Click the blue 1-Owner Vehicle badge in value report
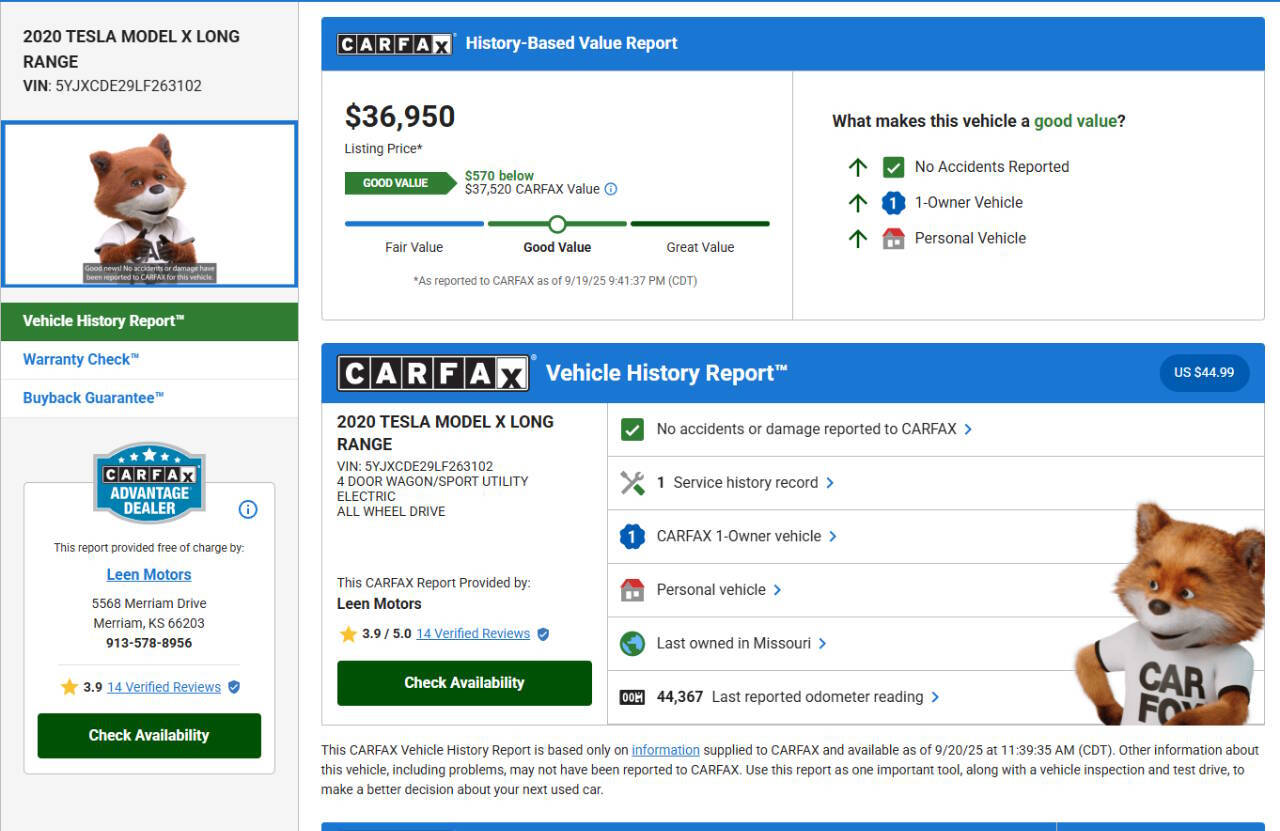This screenshot has height=831, width=1280. click(893, 203)
